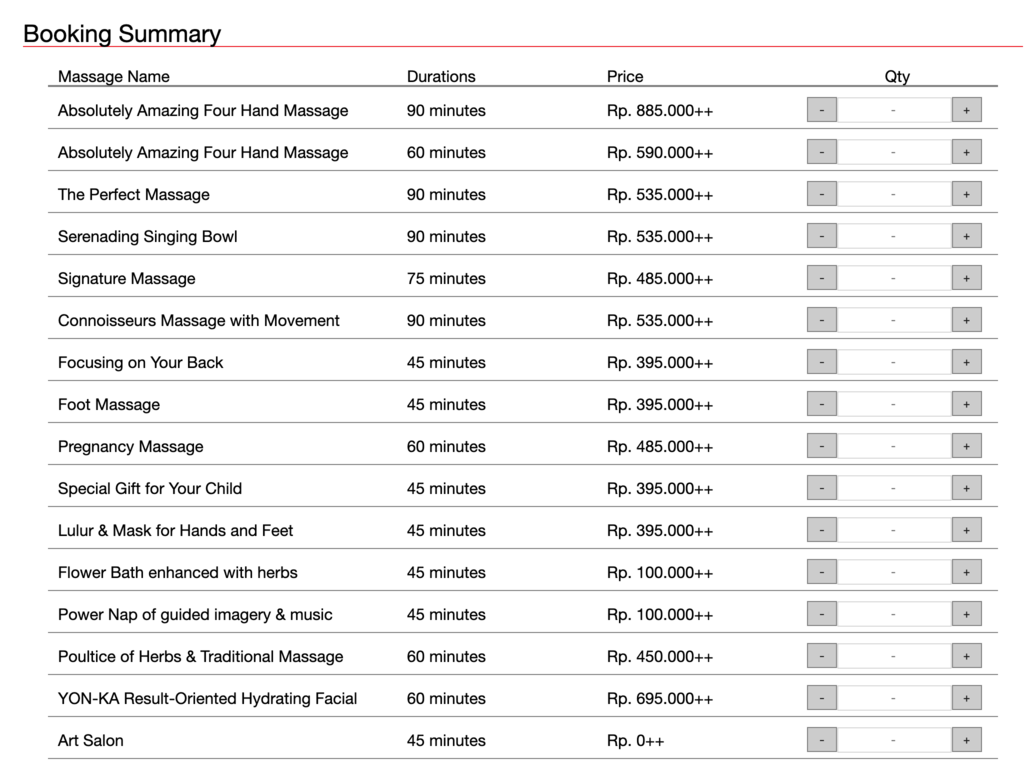Decrease Lulur & Mask quantity
Screen dimensions: 1024x778
click(x=822, y=530)
